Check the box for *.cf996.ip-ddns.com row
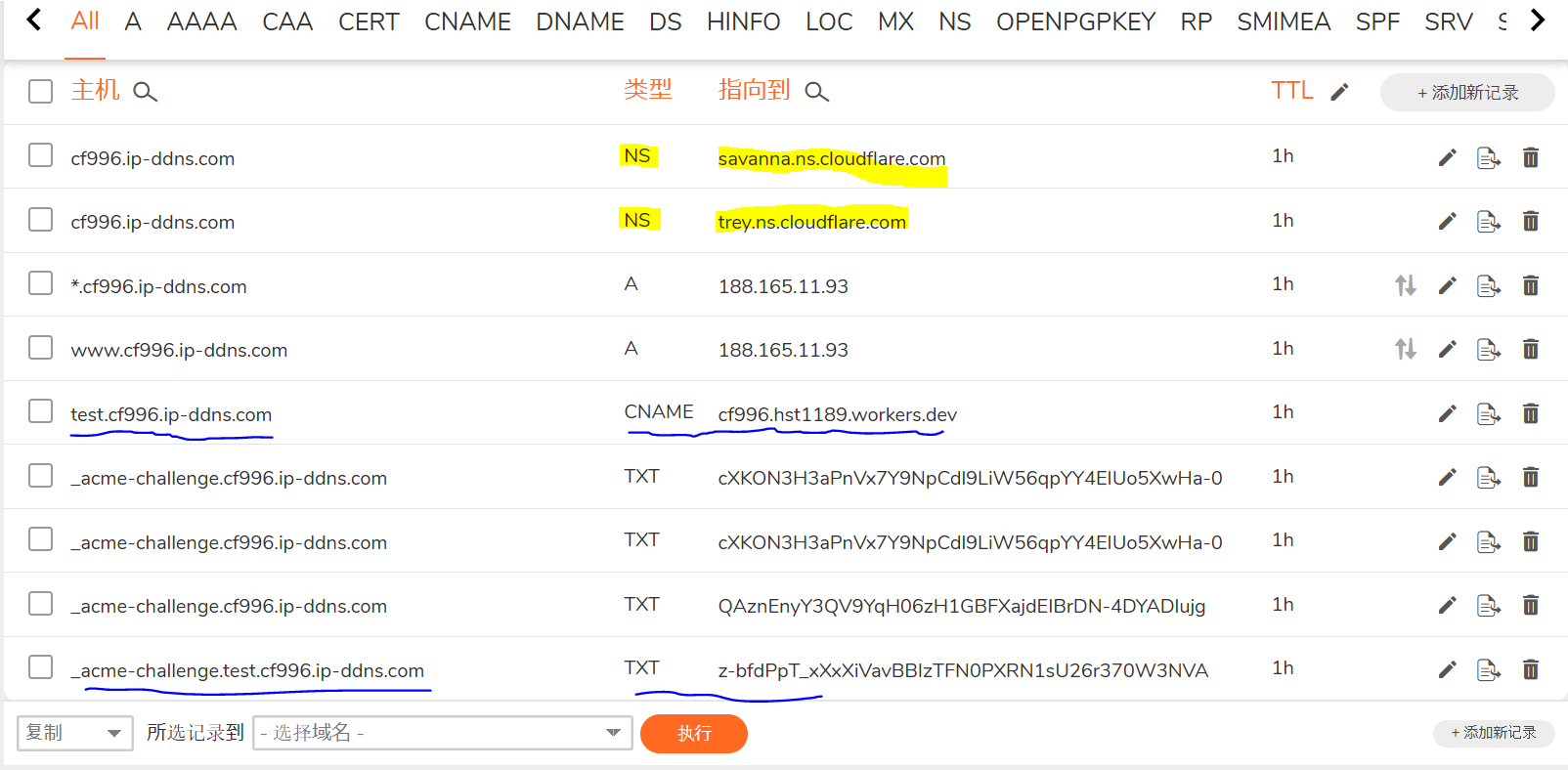This screenshot has height=770, width=1568. pos(40,283)
